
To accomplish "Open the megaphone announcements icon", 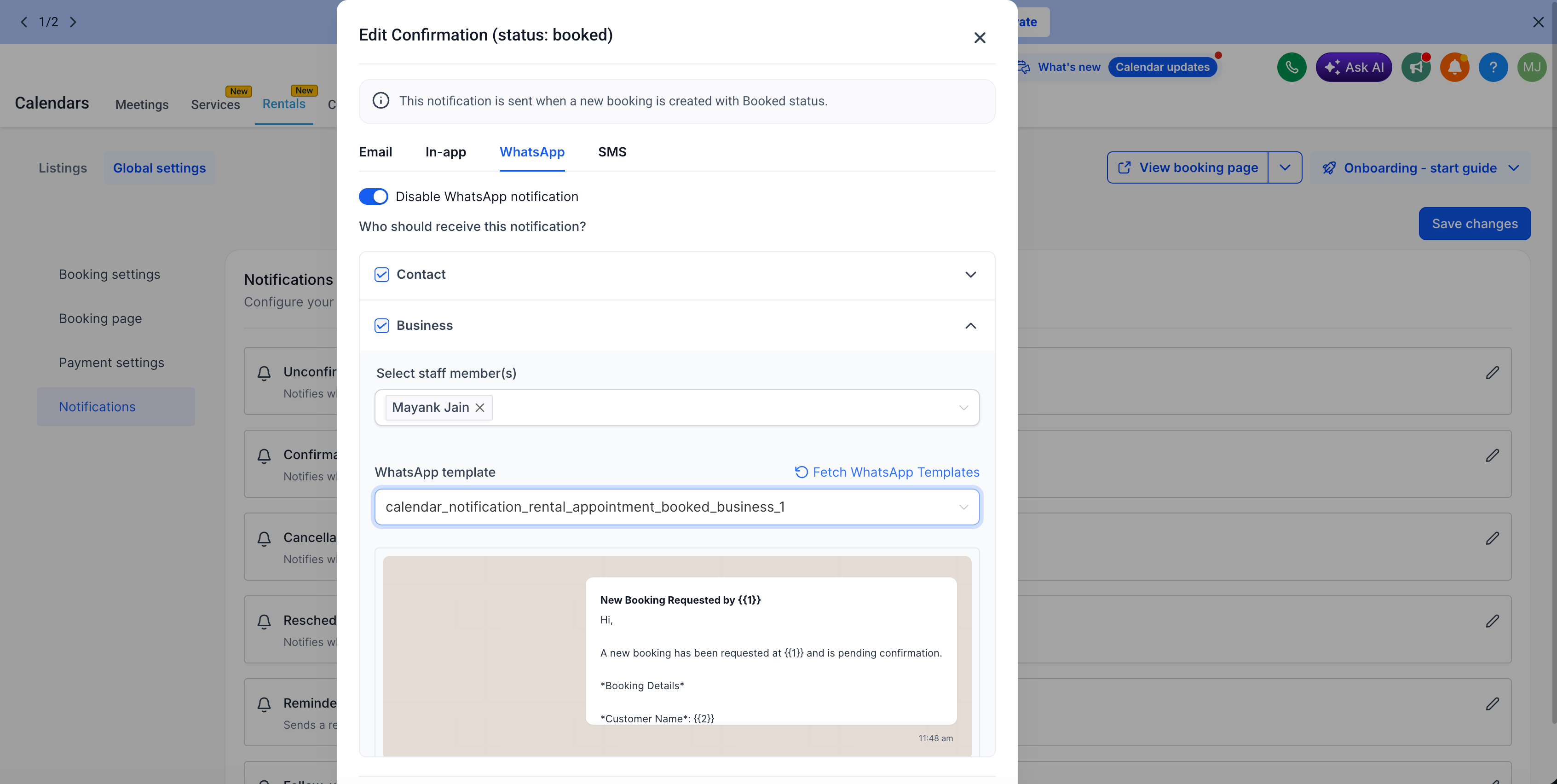I will (x=1416, y=67).
